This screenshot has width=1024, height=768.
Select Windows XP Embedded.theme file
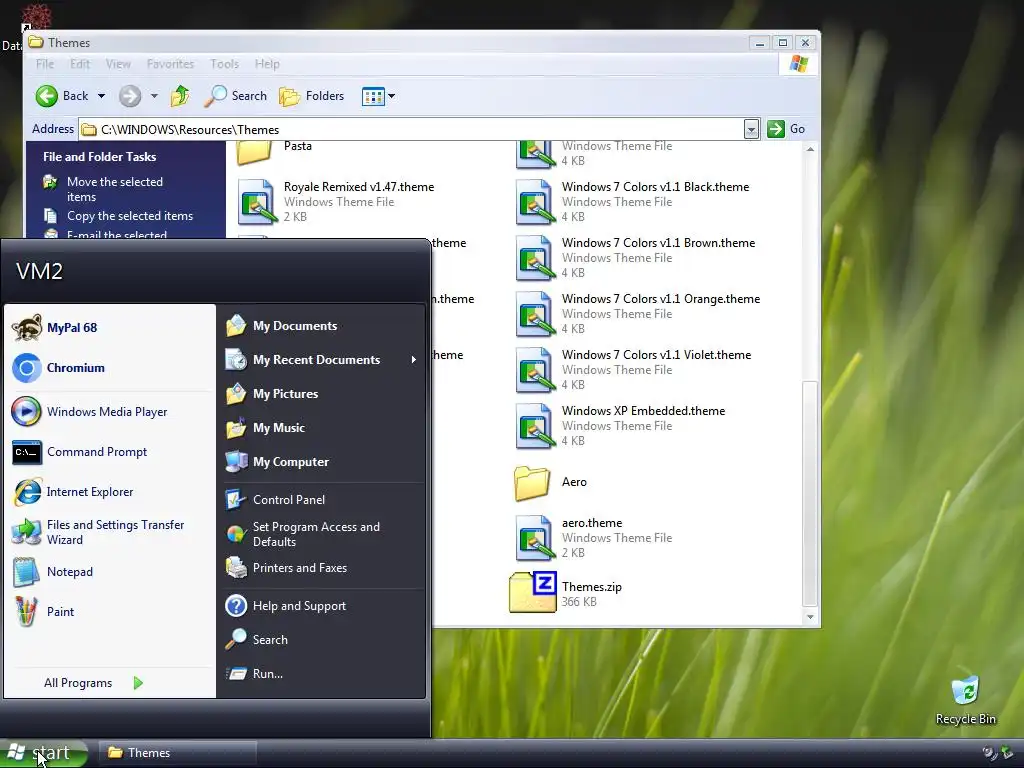tap(620, 426)
